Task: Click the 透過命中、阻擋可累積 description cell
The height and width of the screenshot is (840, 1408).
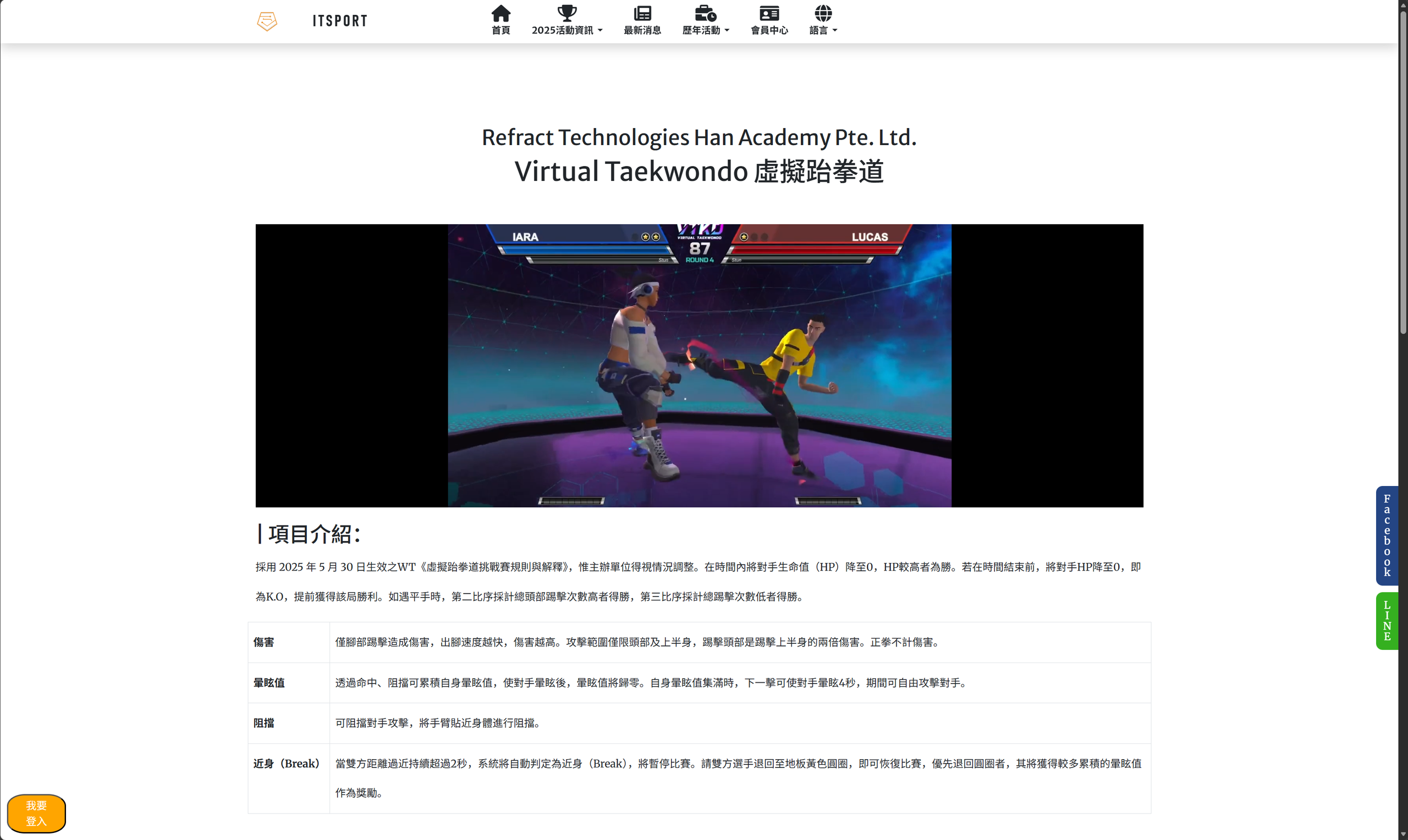Action: 740,683
